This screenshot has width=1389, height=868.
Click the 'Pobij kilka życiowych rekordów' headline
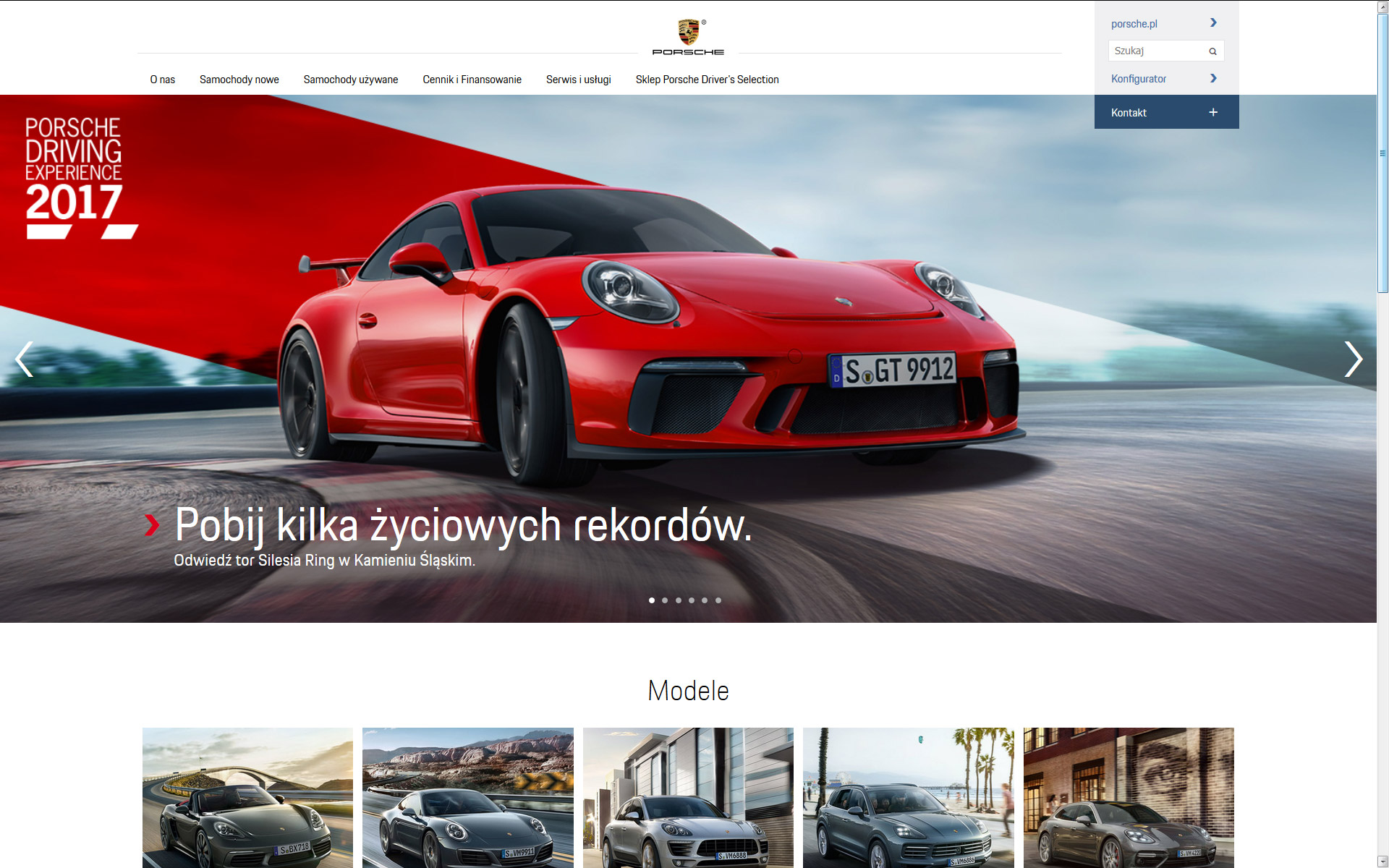(x=464, y=524)
